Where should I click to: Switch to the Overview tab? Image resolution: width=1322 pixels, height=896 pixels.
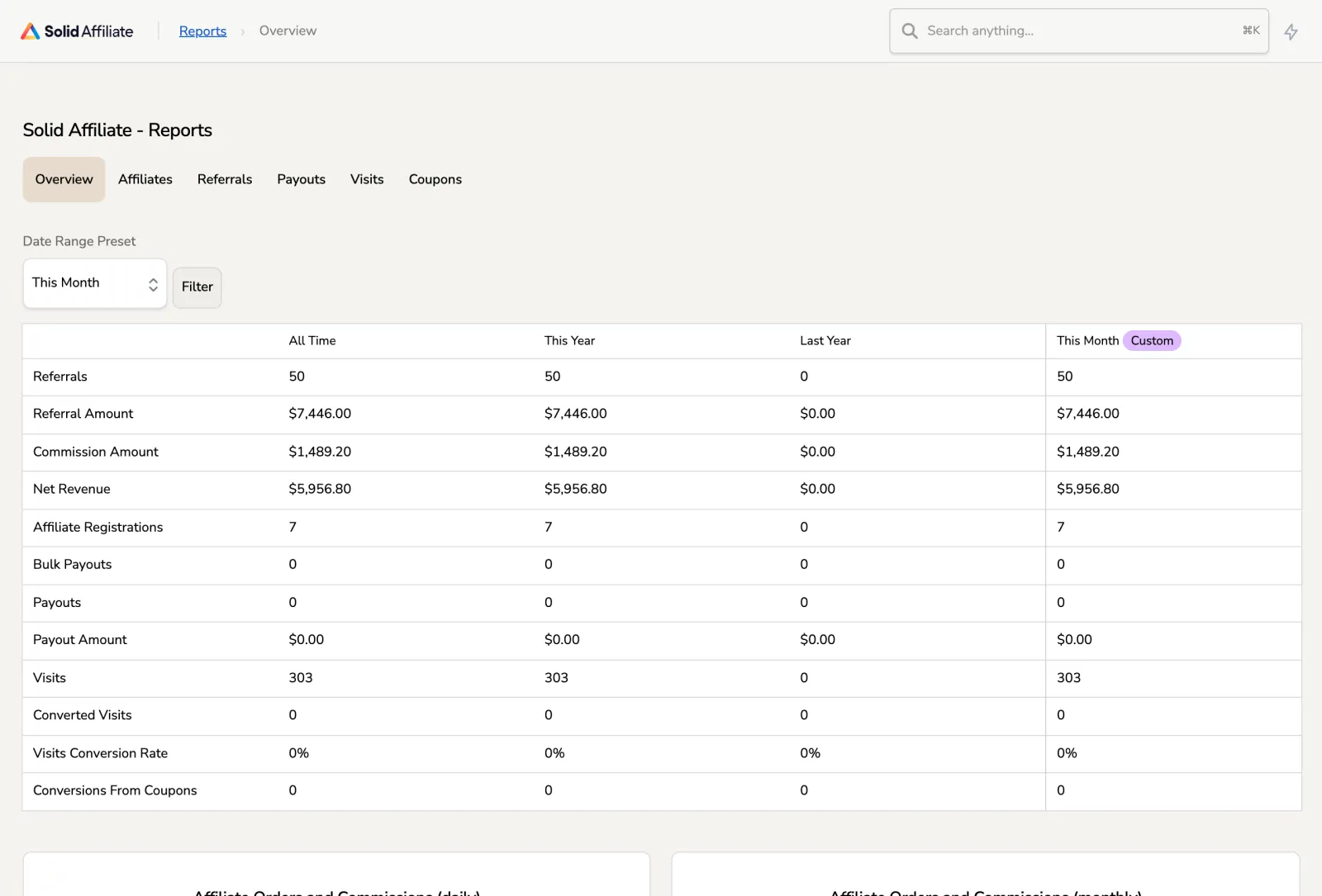coord(64,179)
